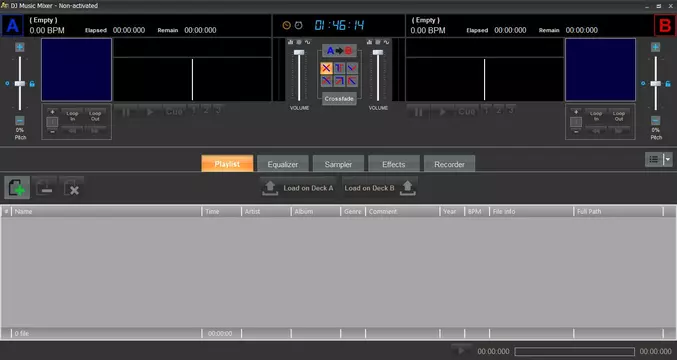This screenshot has height=360, width=677.
Task: Click the add file to playlist icon
Action: 17,188
